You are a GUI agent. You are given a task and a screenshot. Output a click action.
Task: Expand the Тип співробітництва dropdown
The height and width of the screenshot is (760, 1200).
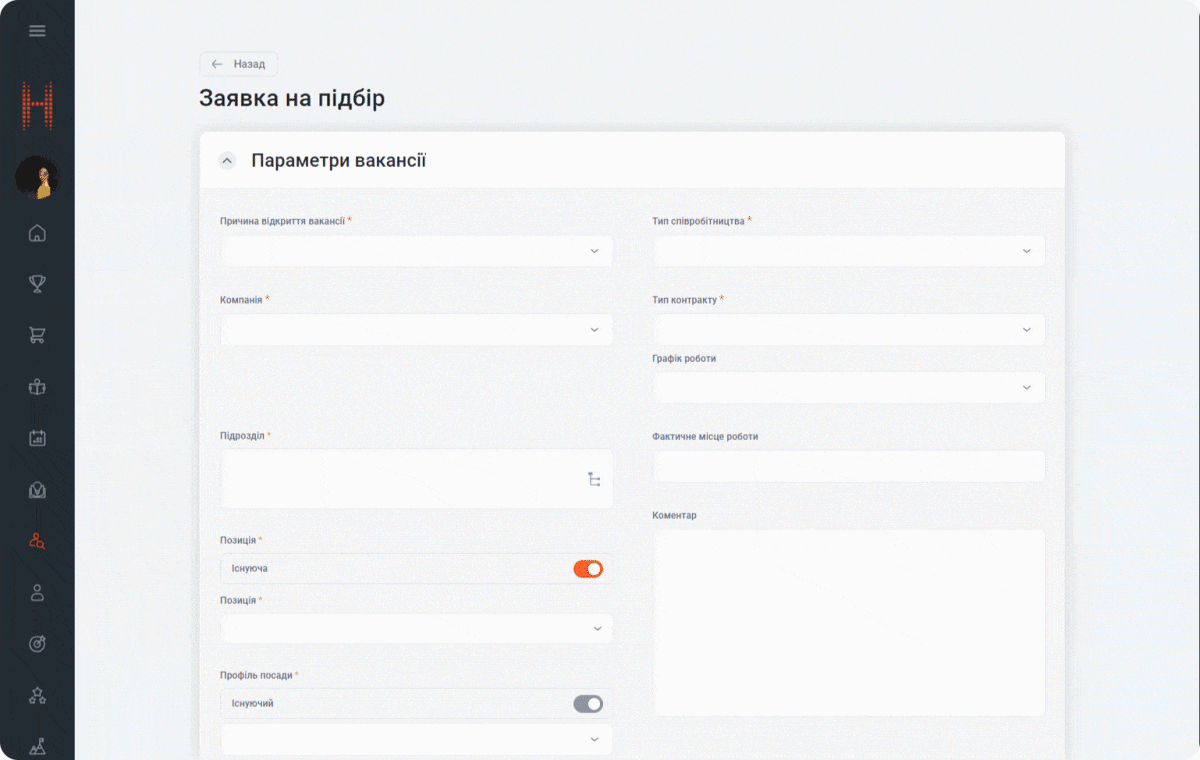pos(848,251)
